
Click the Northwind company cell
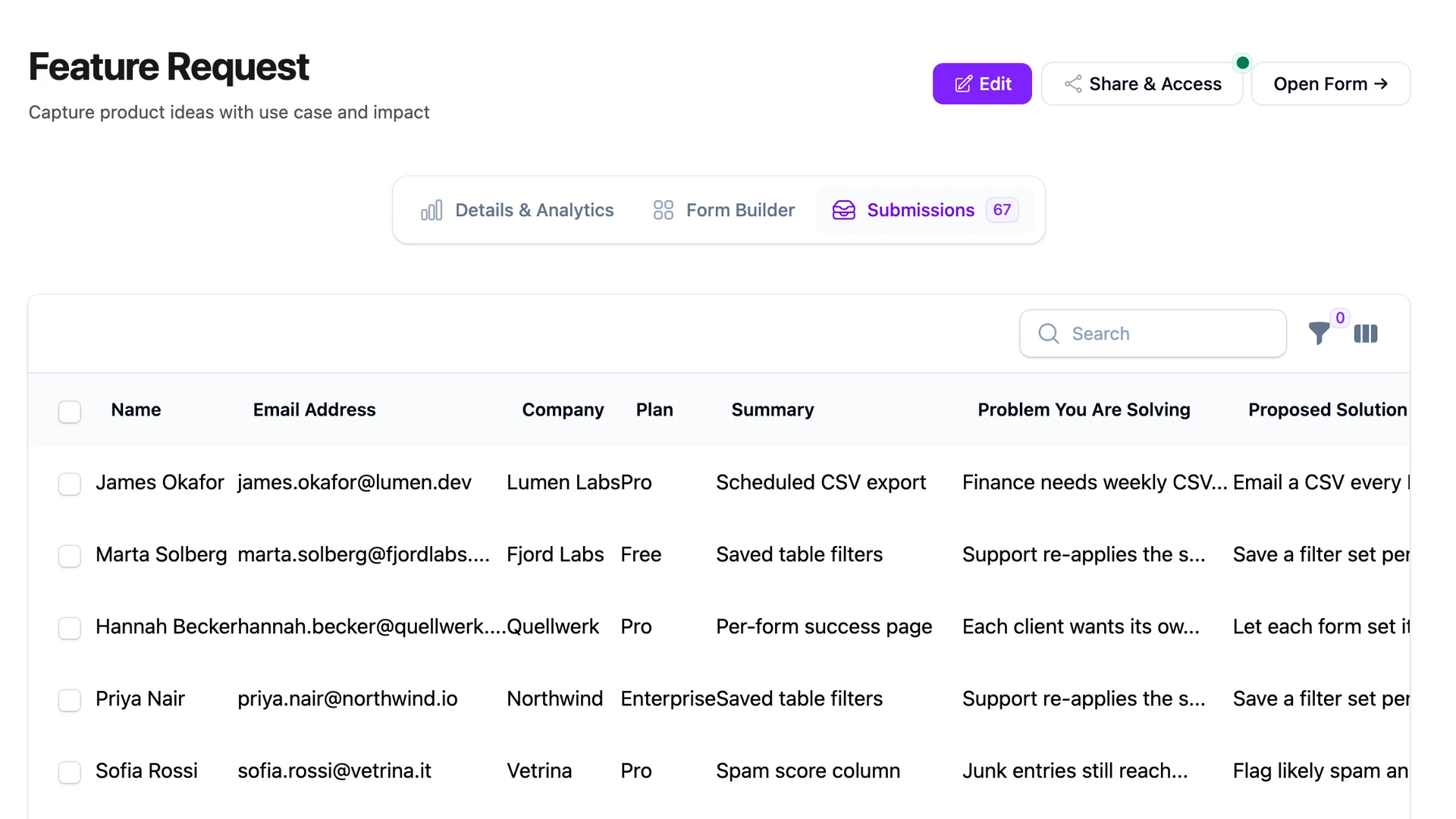tap(554, 698)
